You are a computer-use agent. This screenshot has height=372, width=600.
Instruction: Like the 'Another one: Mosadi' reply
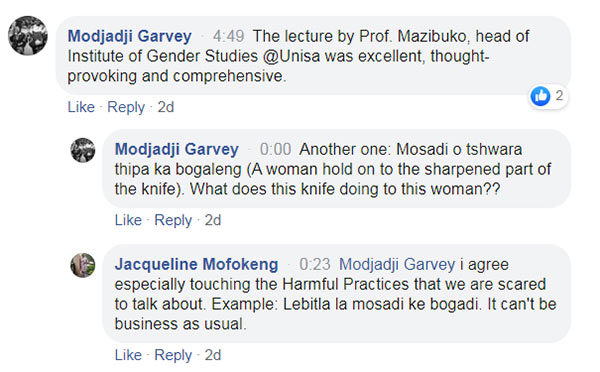(x=128, y=220)
